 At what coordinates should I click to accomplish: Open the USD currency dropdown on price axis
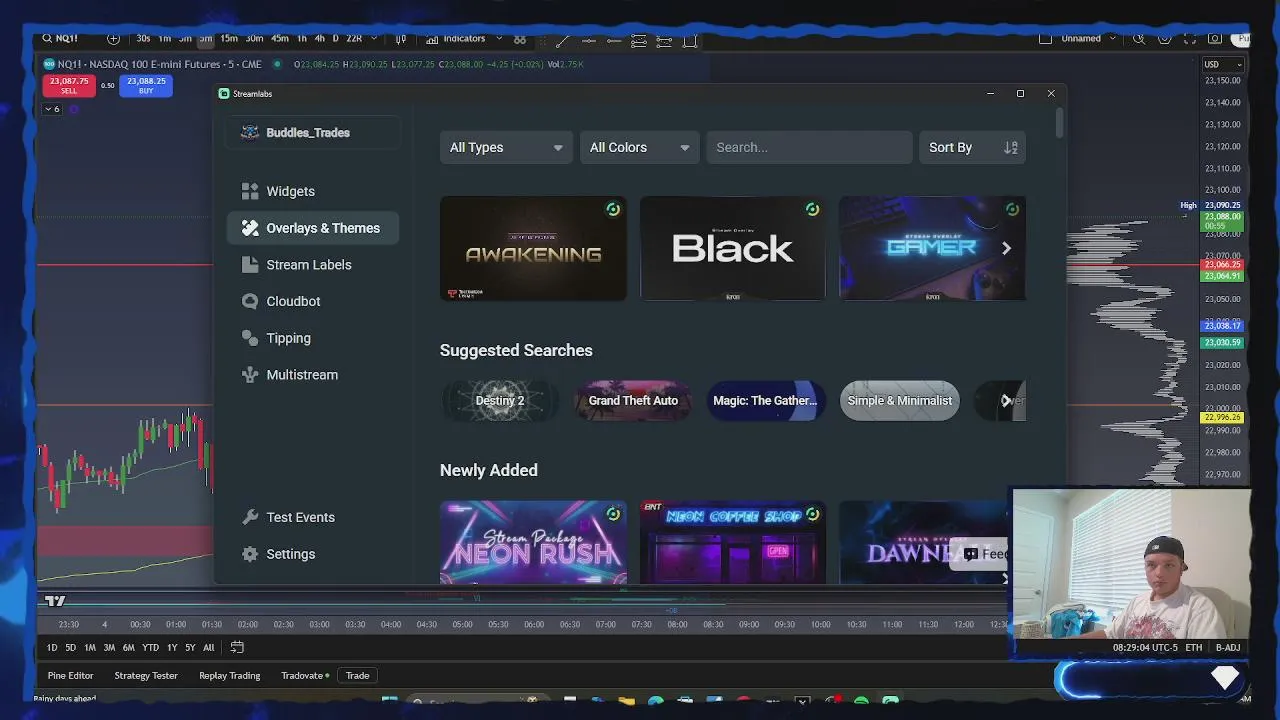pyautogui.click(x=1223, y=64)
